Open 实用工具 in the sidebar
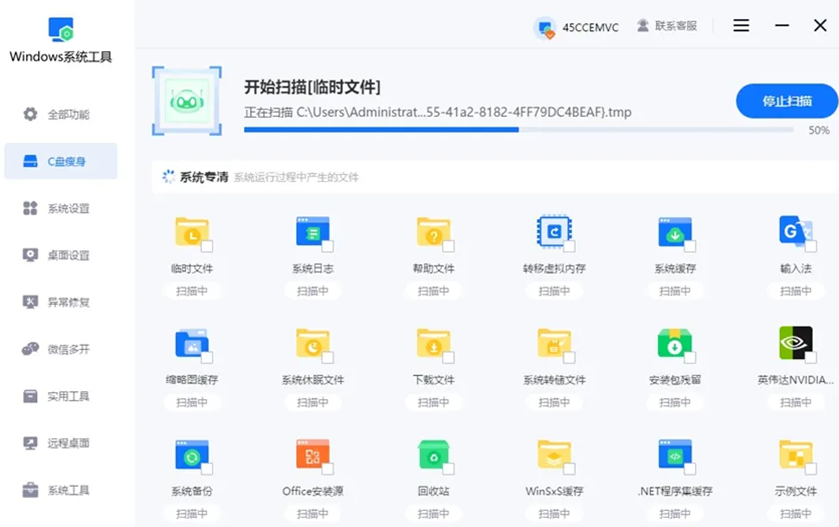 (x=60, y=396)
